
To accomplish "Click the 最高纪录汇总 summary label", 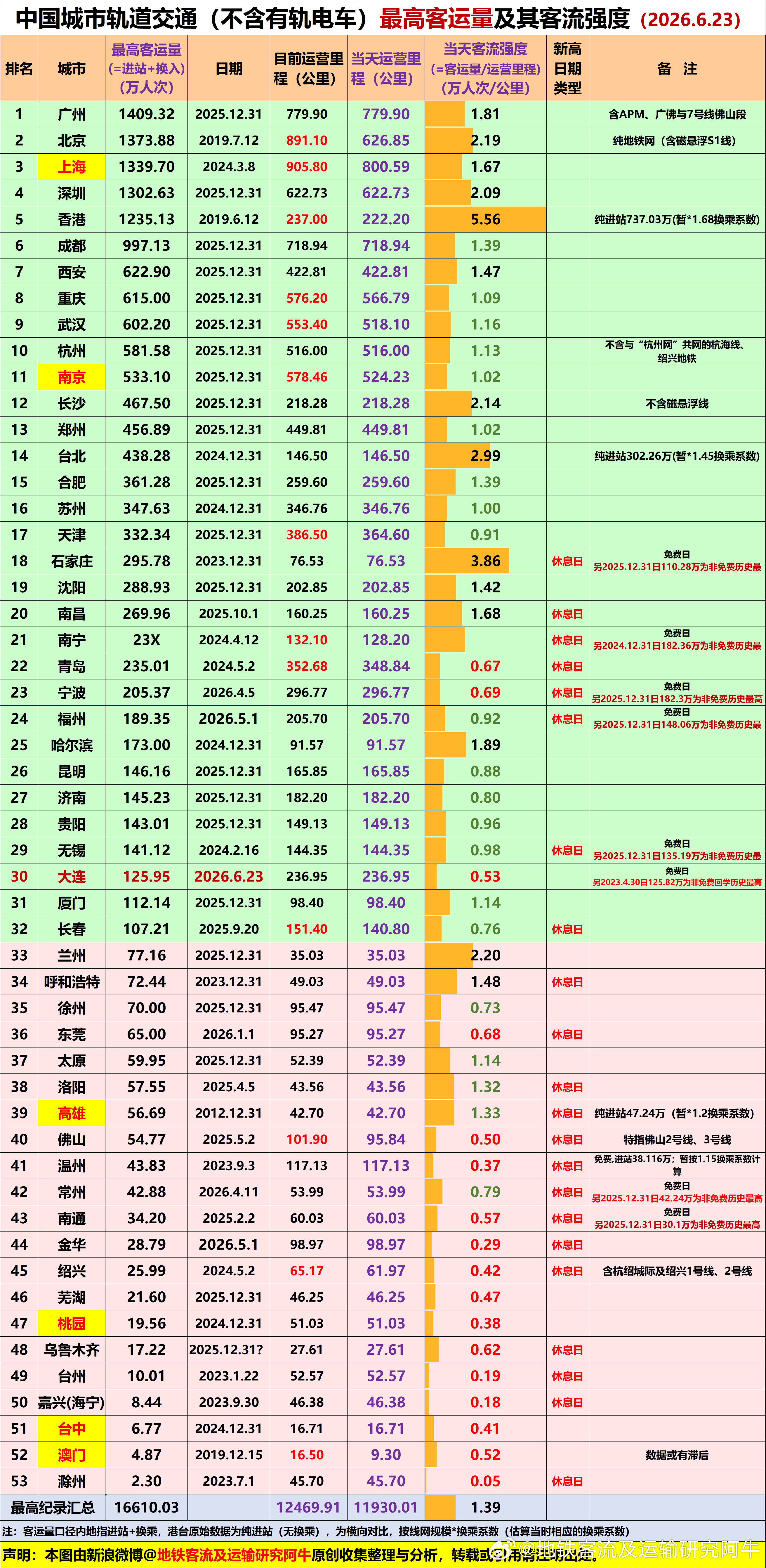I will 53,1508.
